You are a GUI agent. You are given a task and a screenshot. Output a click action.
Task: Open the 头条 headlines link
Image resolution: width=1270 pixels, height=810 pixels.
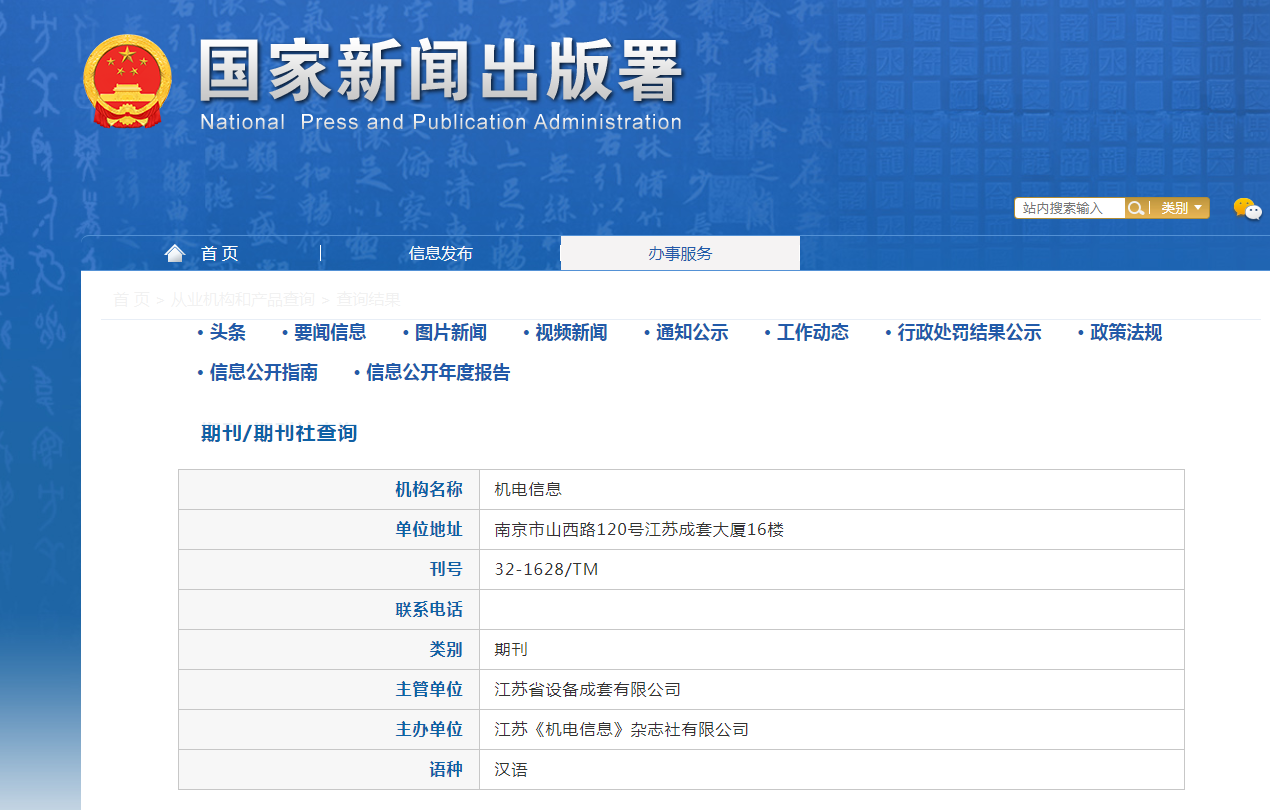[227, 333]
